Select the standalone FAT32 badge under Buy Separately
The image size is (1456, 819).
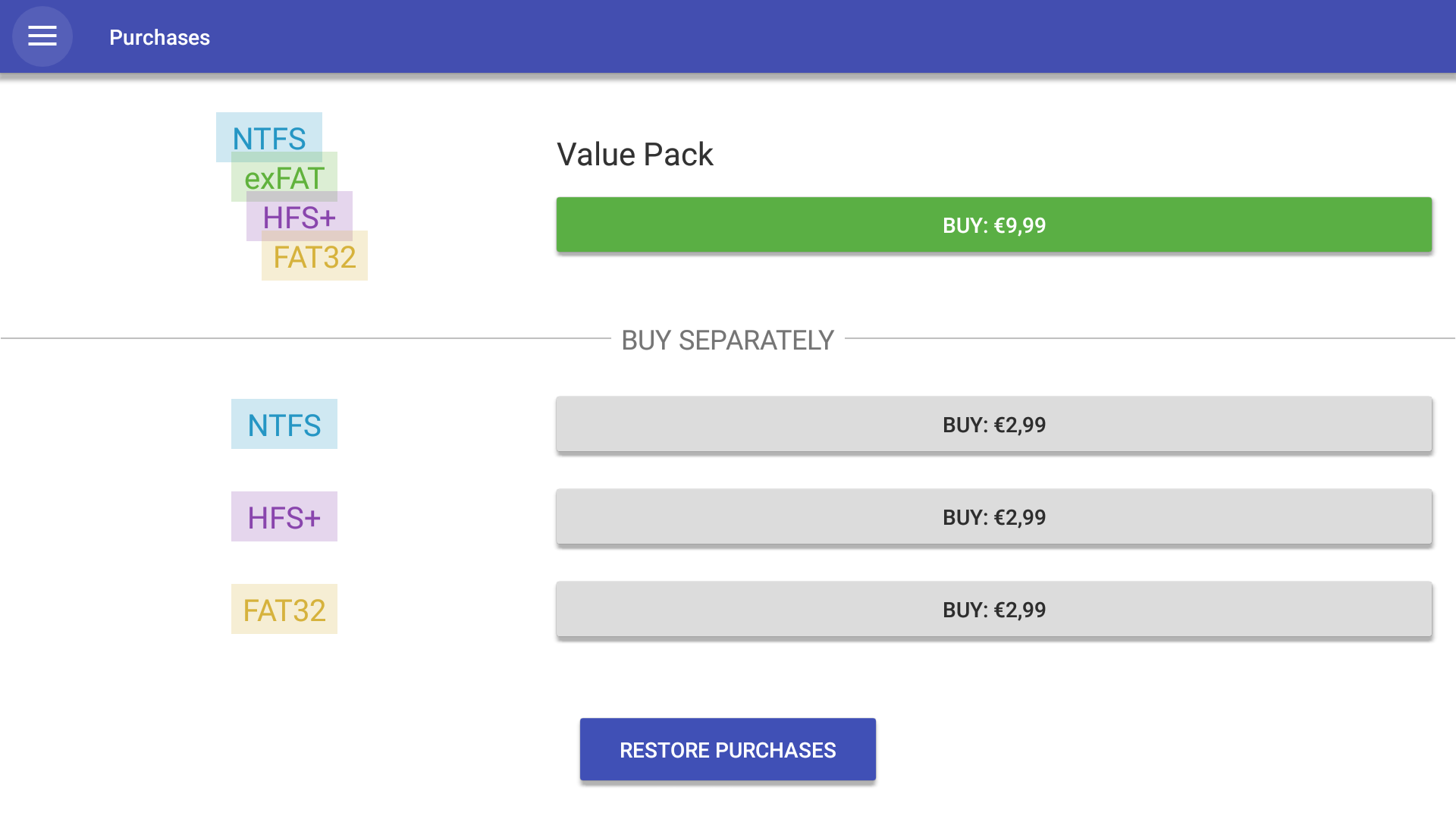pyautogui.click(x=284, y=610)
